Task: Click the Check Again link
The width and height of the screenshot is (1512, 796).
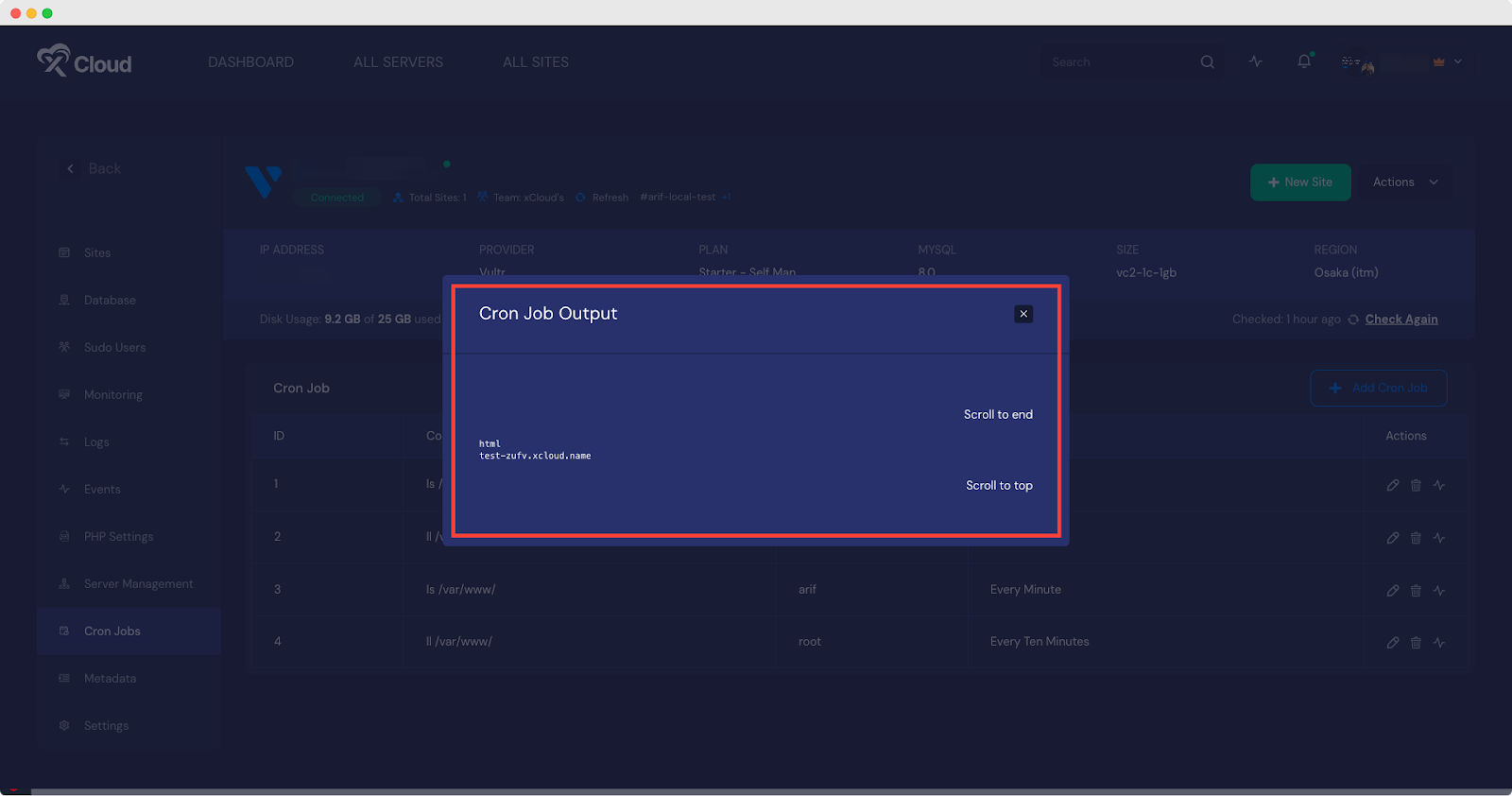Action: [x=1401, y=320]
